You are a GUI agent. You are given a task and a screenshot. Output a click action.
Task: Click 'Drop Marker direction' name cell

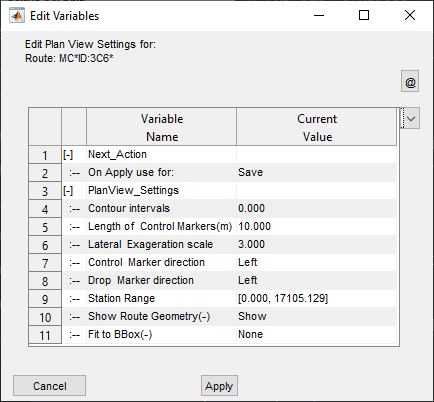point(161,280)
